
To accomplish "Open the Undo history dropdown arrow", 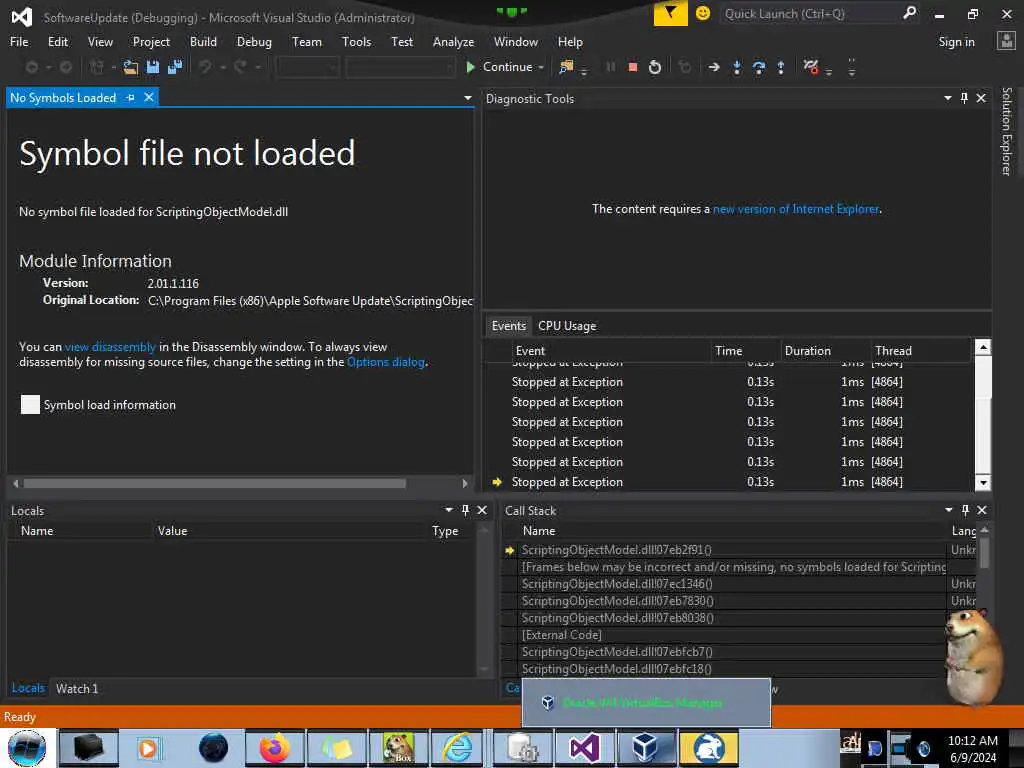I will click(223, 67).
